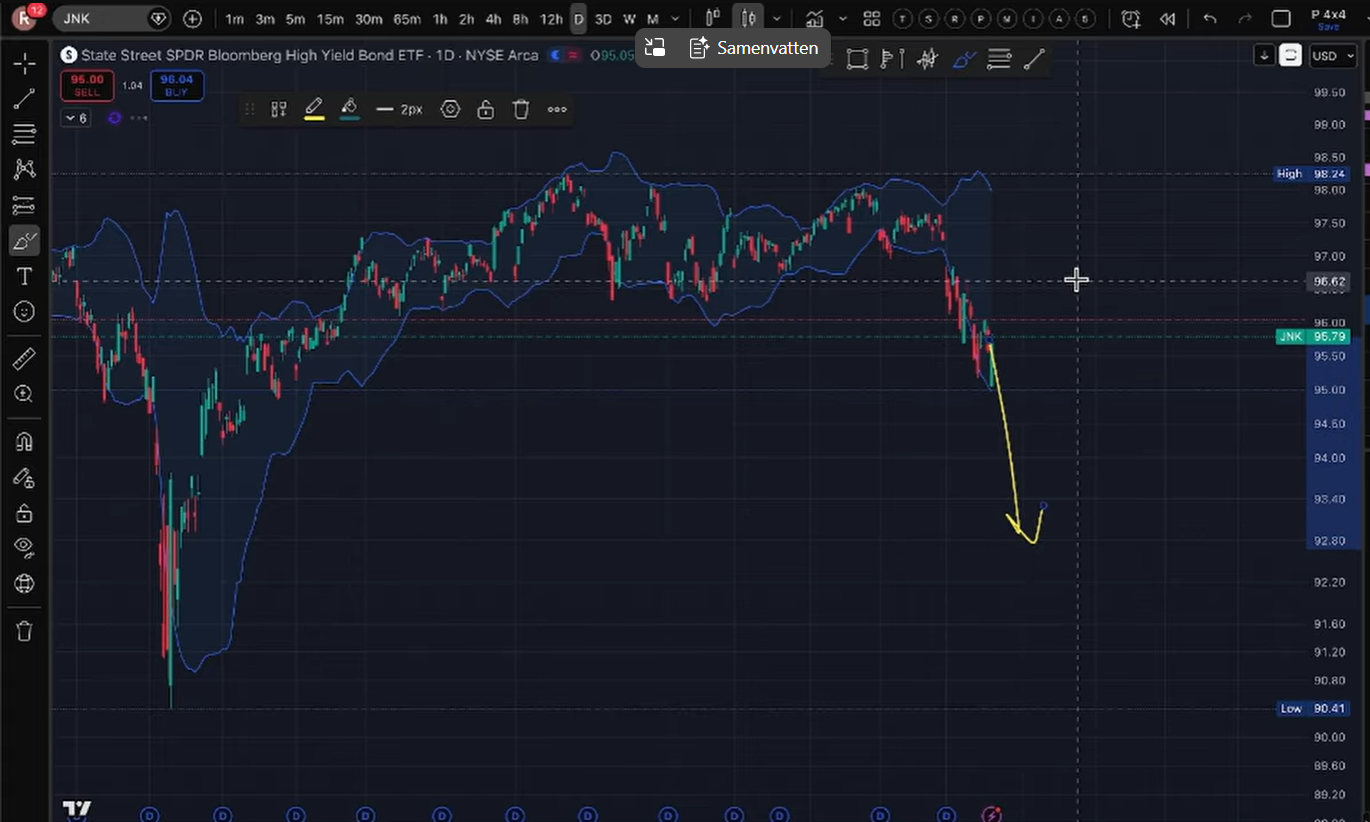Click the add symbol plus button
This screenshot has width=1370, height=822.
193,19
